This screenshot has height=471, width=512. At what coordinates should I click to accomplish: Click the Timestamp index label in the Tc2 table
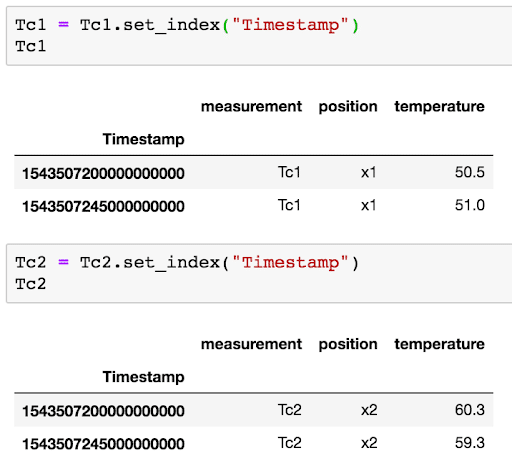tap(143, 377)
